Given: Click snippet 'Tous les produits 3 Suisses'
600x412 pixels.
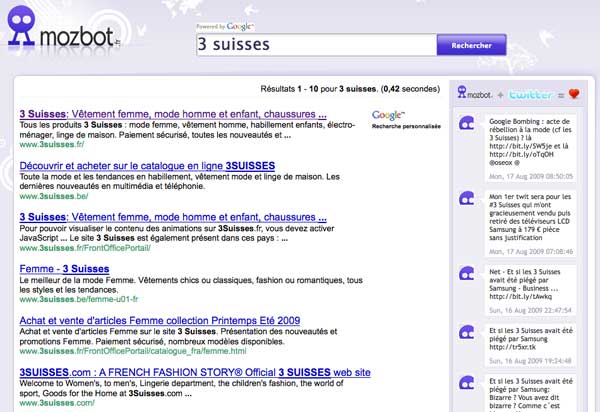Looking at the screenshot, I should click(x=188, y=130).
